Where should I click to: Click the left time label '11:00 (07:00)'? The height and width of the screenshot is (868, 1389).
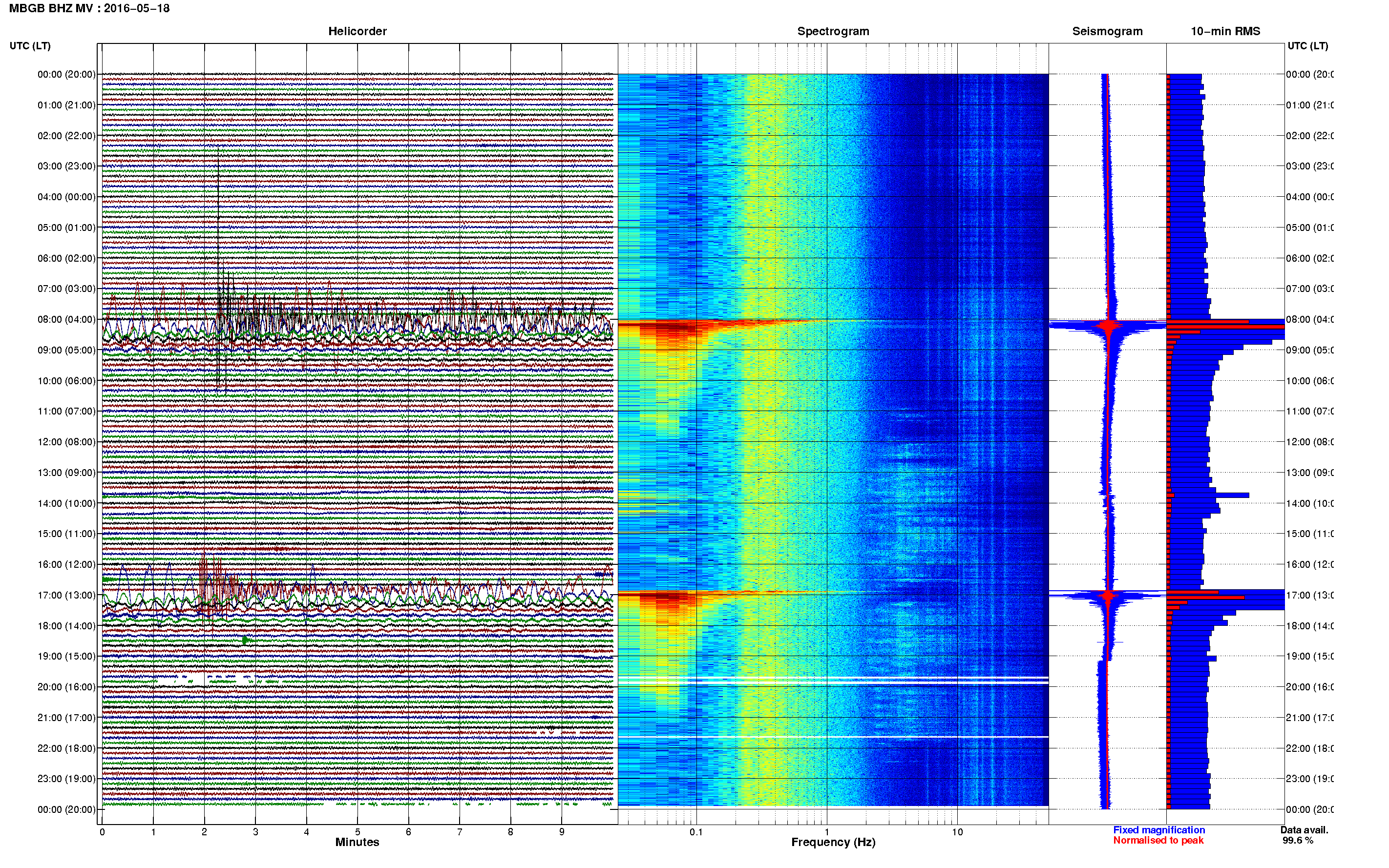point(66,411)
